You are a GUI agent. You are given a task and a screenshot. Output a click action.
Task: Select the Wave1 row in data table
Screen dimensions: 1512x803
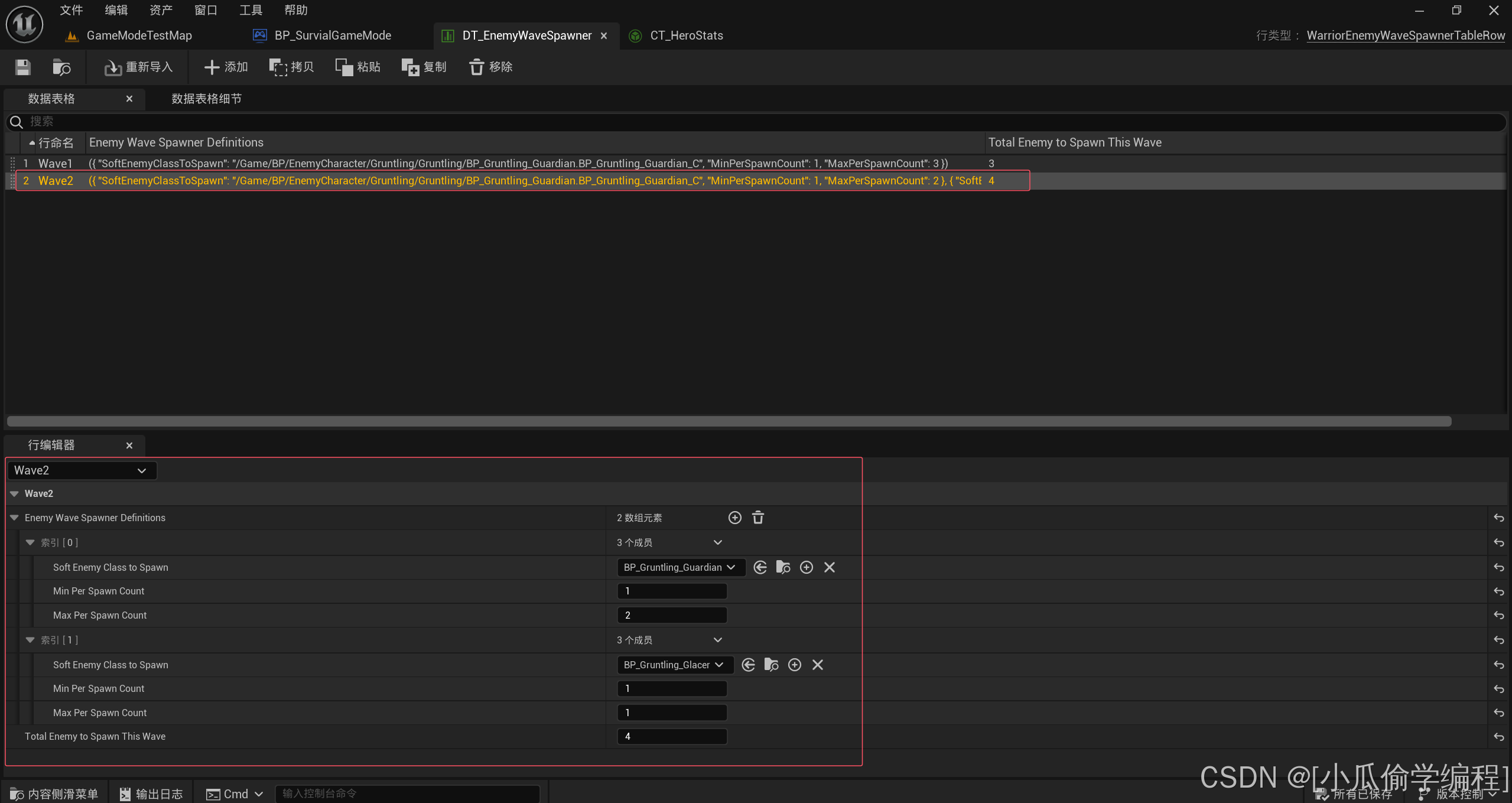pyautogui.click(x=55, y=163)
